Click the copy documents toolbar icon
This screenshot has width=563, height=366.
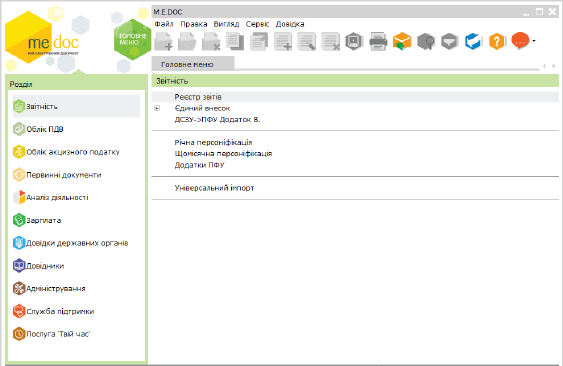click(235, 41)
